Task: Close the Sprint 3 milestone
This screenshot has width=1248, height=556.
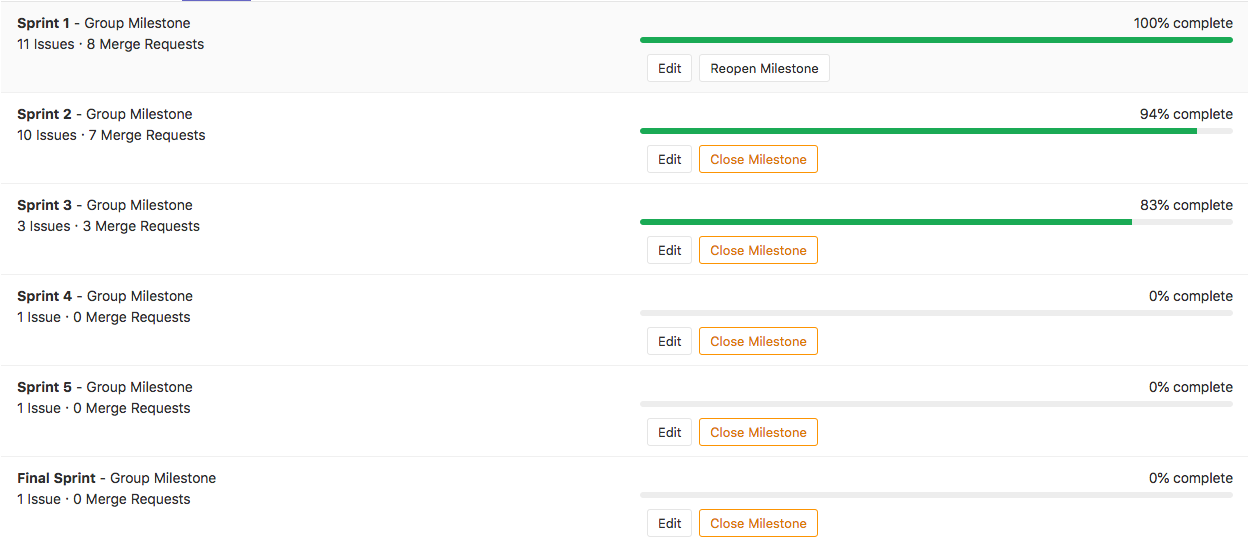Action: 758,251
